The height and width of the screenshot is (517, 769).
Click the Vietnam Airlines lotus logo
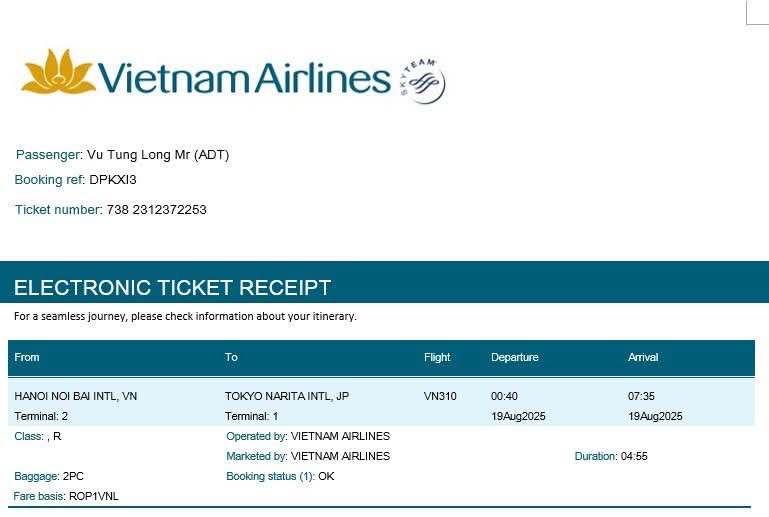[58, 73]
